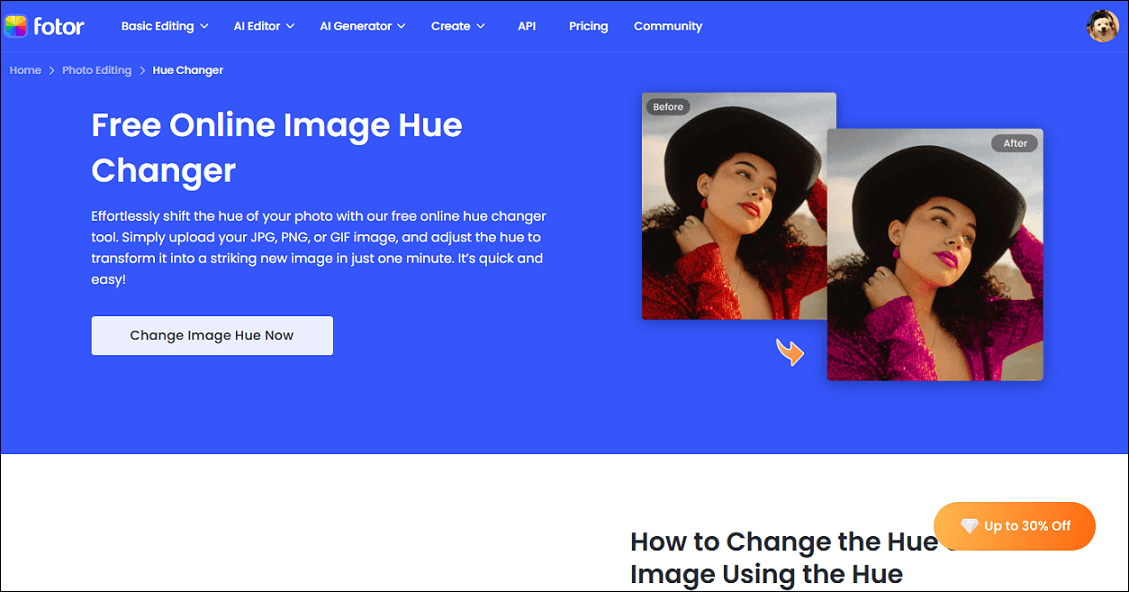1129x592 pixels.
Task: Open your profile avatar menu
Action: tap(1102, 26)
